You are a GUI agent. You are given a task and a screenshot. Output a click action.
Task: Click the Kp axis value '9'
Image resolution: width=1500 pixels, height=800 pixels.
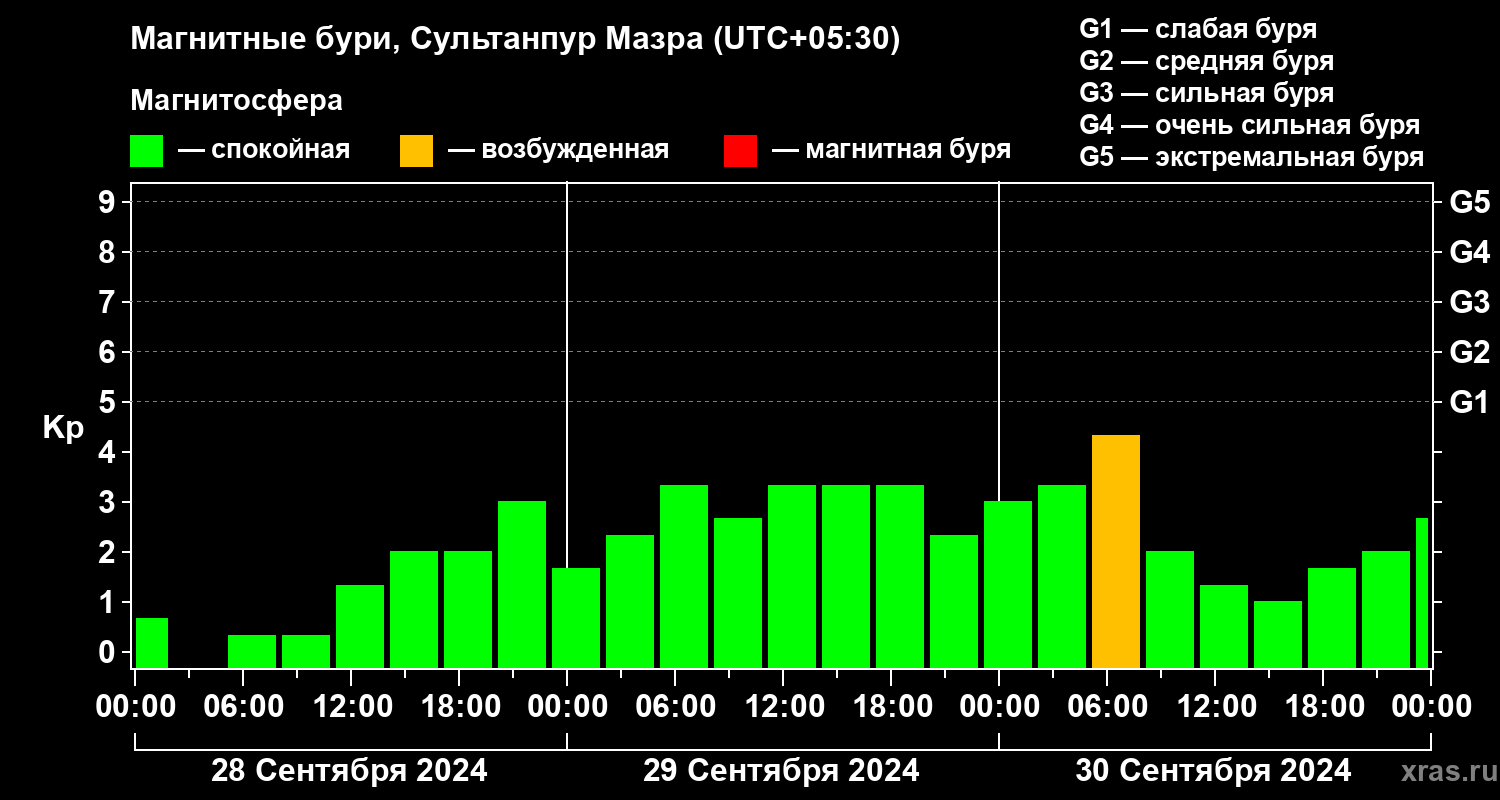tap(109, 202)
